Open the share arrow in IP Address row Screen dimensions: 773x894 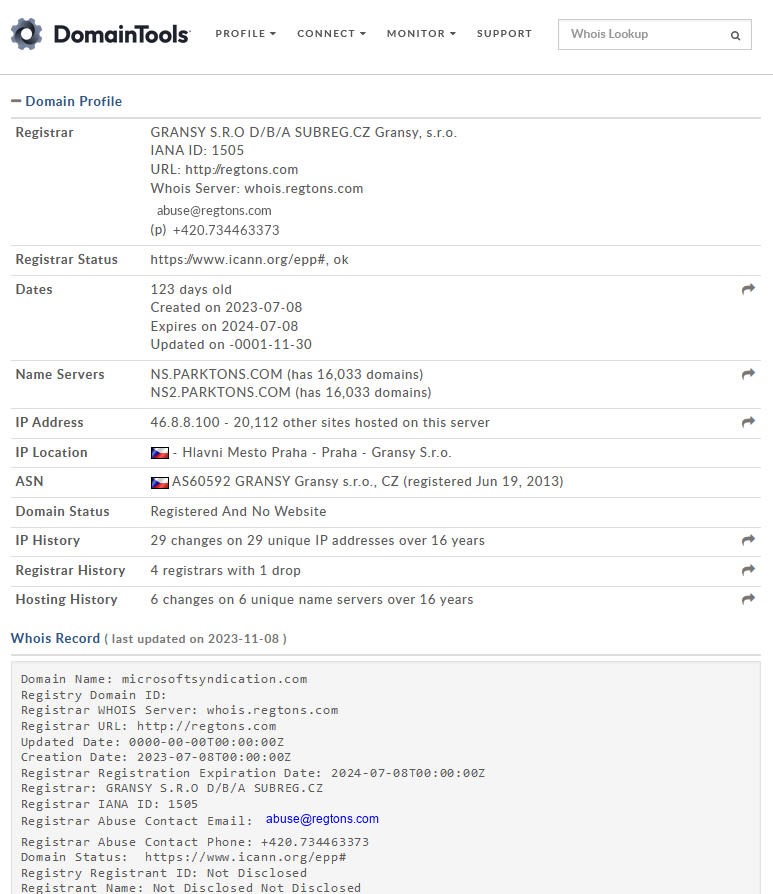click(748, 421)
